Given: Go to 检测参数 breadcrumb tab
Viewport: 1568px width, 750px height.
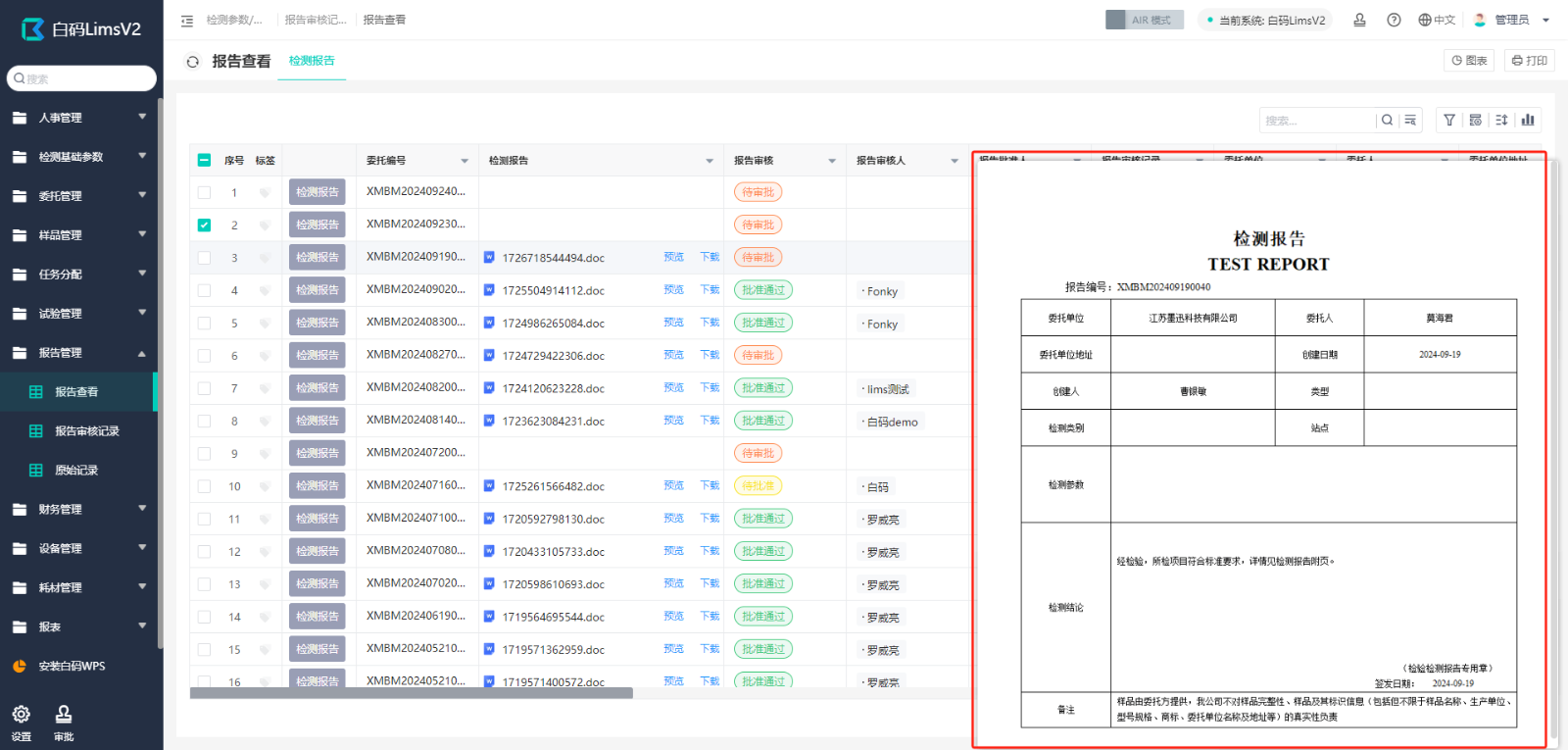Looking at the screenshot, I should (x=234, y=20).
